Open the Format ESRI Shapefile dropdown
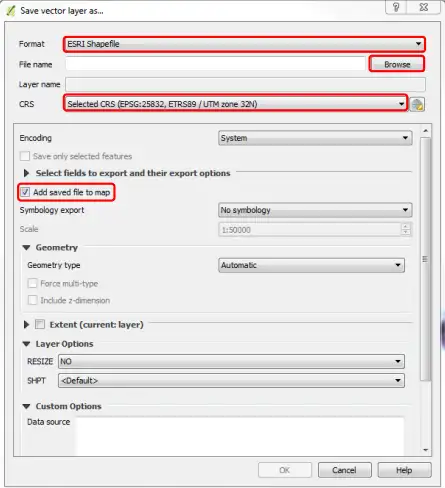This screenshot has width=445, height=488. tap(244, 44)
